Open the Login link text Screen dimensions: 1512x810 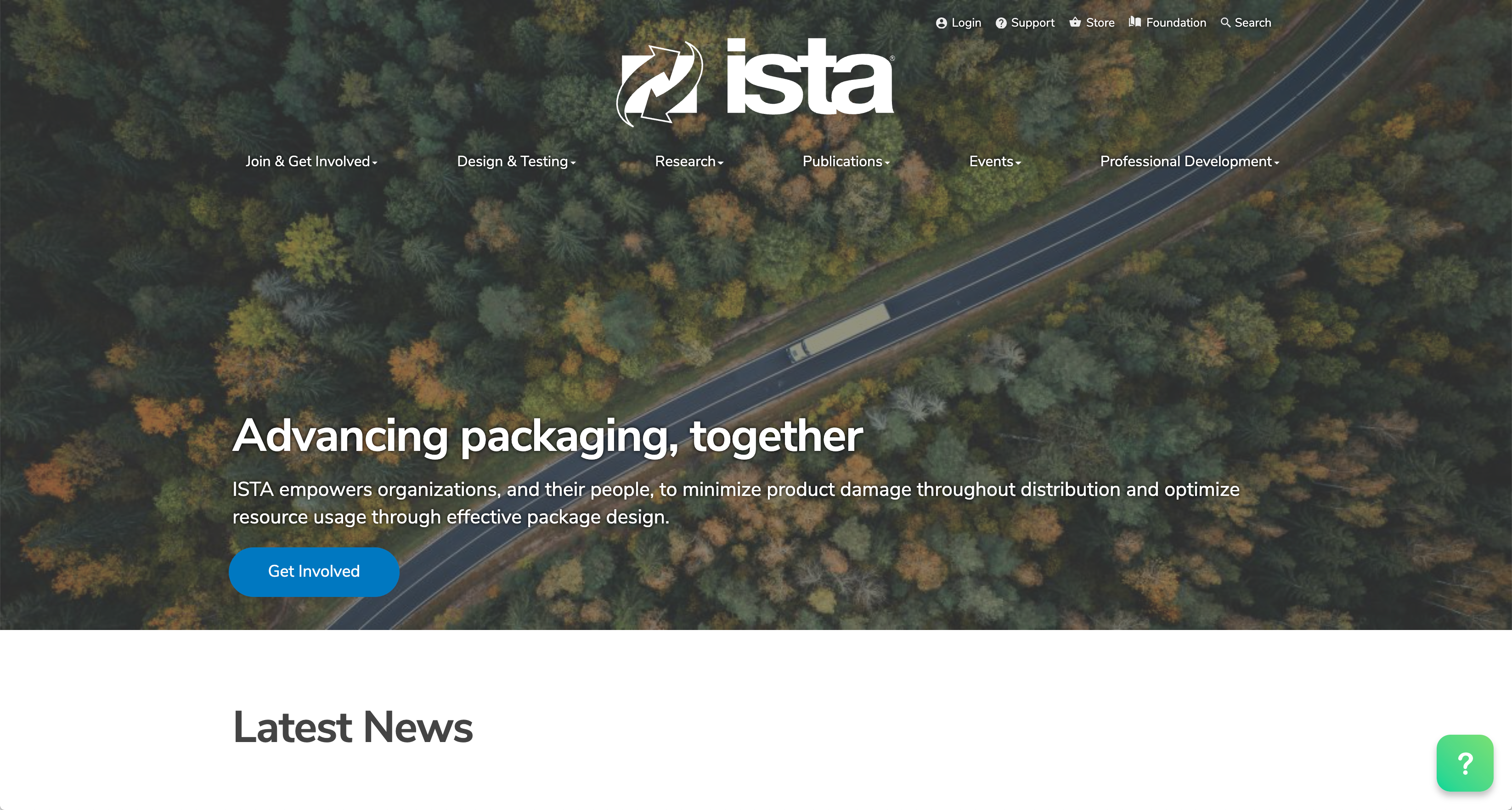tap(966, 23)
